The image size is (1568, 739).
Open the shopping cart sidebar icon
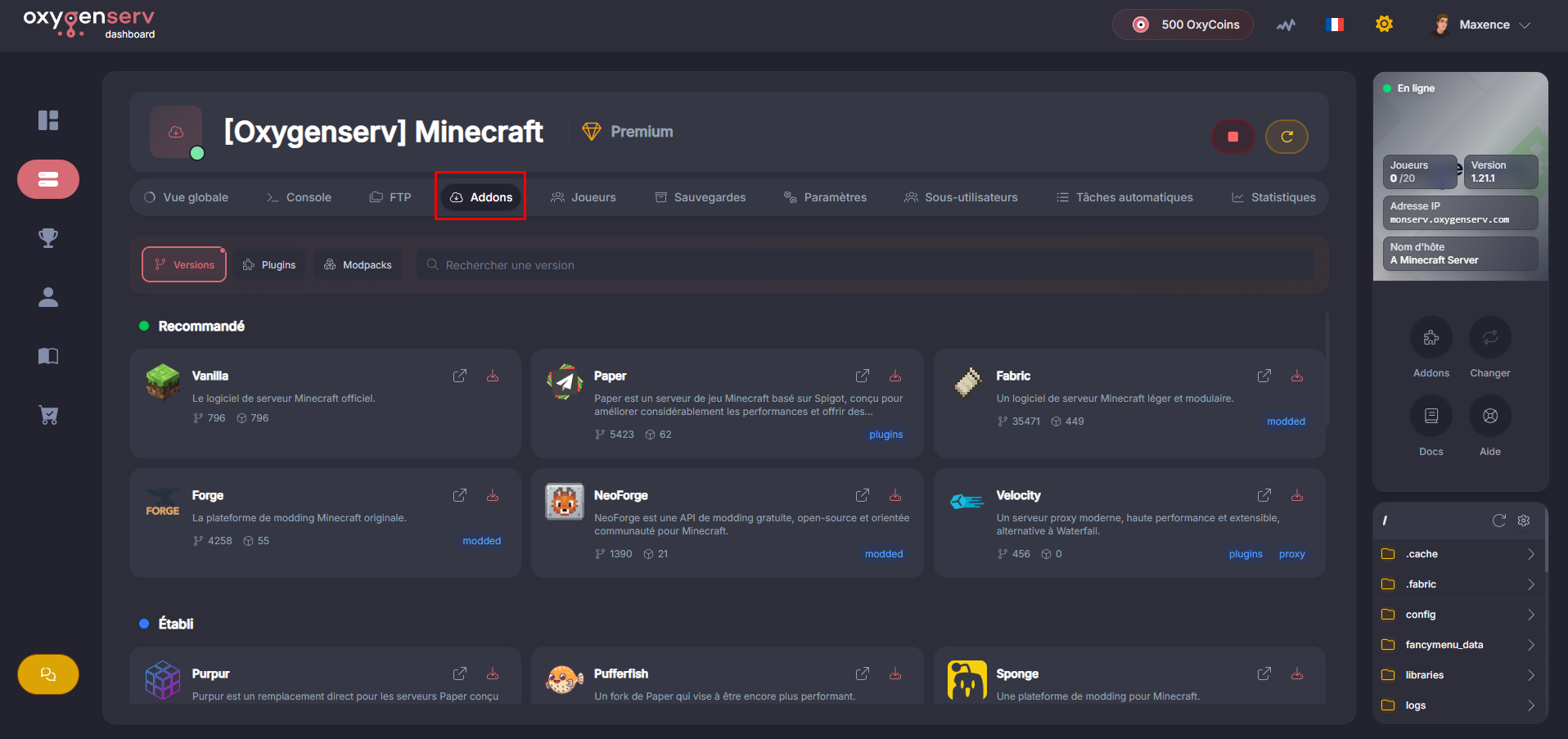[x=48, y=415]
